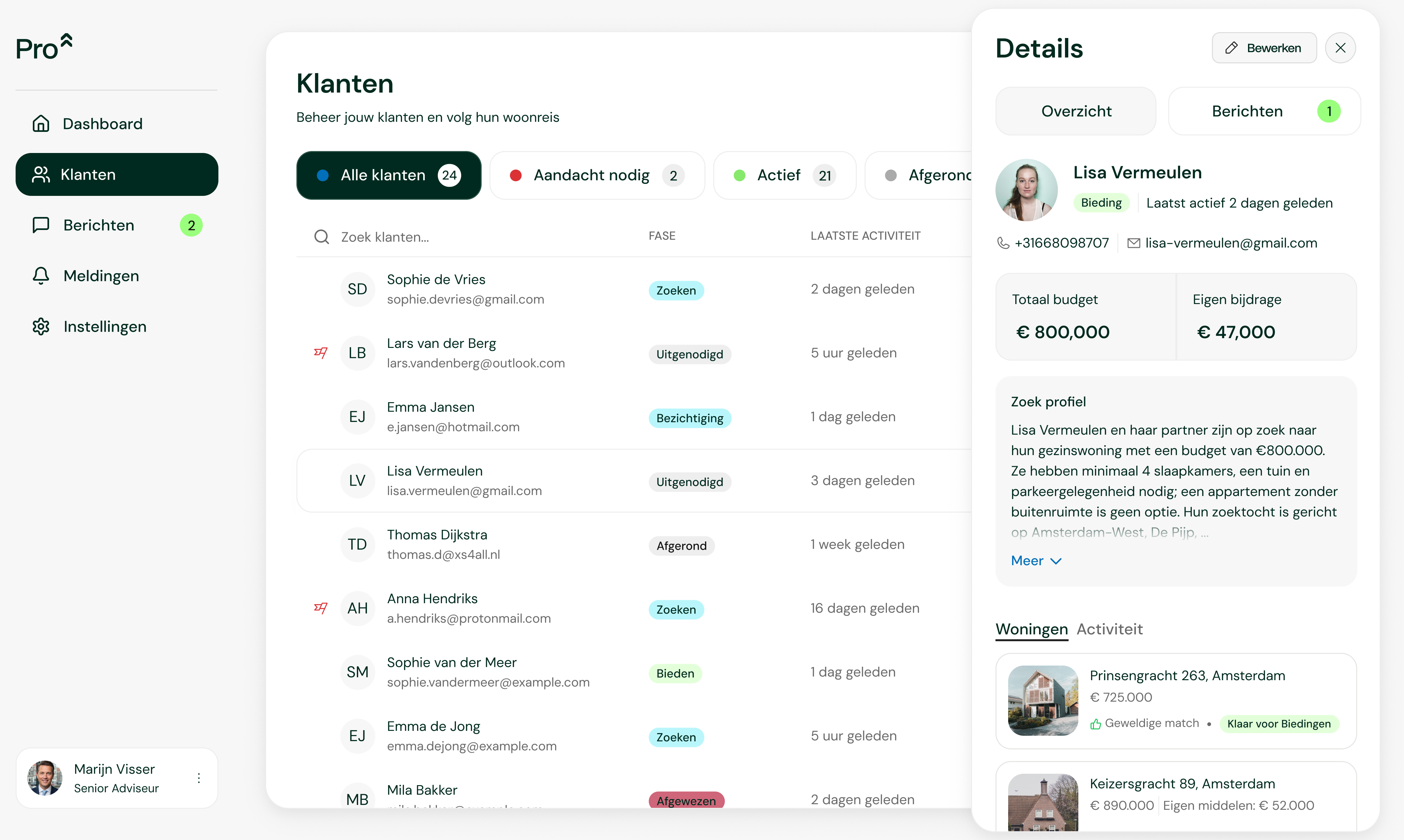1404x840 pixels.
Task: Filter by Afgerond clients
Action: pyautogui.click(x=919, y=175)
